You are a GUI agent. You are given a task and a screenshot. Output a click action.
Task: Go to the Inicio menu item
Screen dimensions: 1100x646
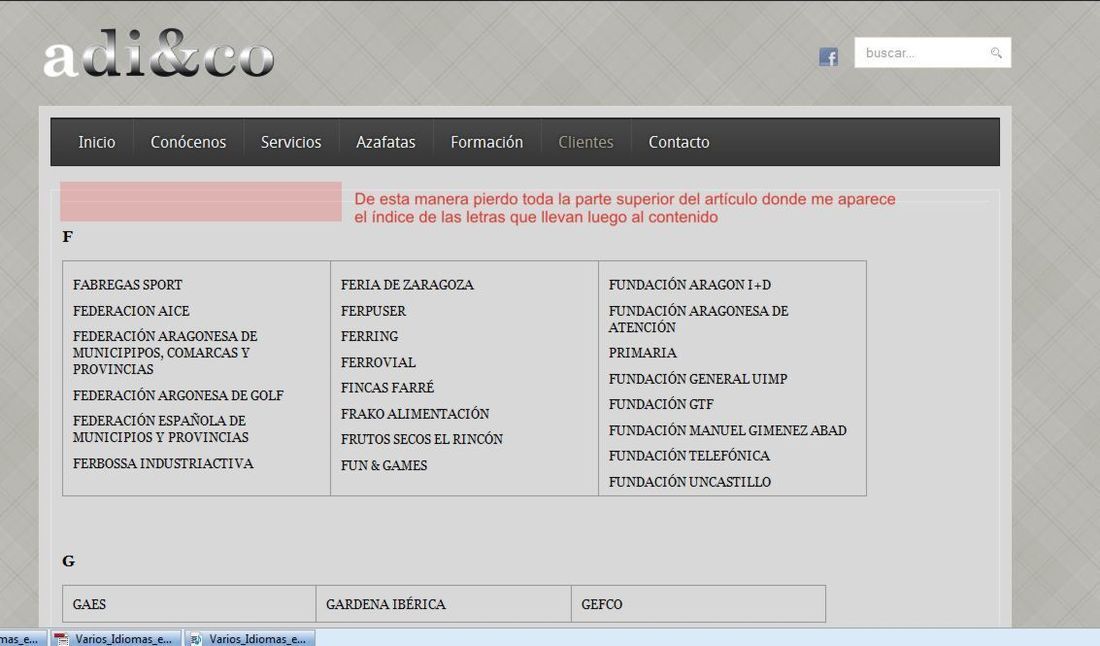[97, 142]
